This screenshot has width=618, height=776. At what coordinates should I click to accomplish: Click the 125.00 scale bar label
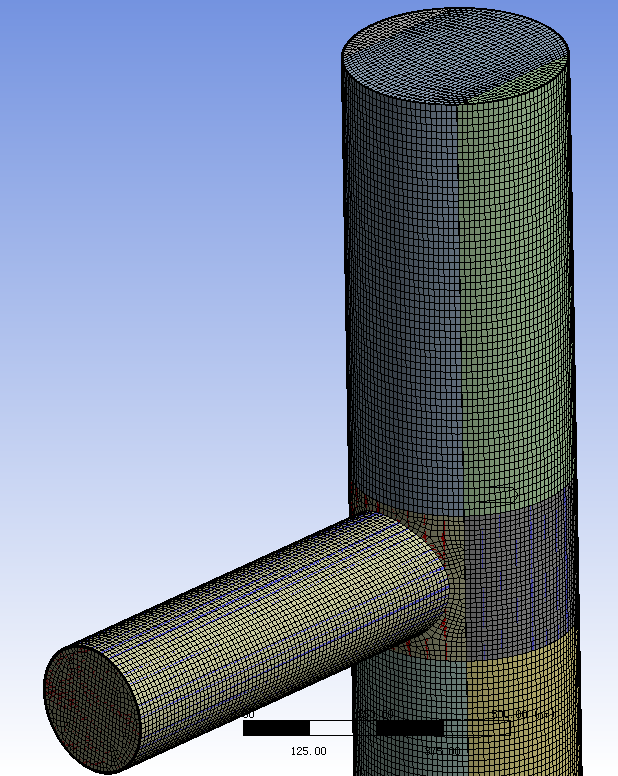click(x=308, y=751)
